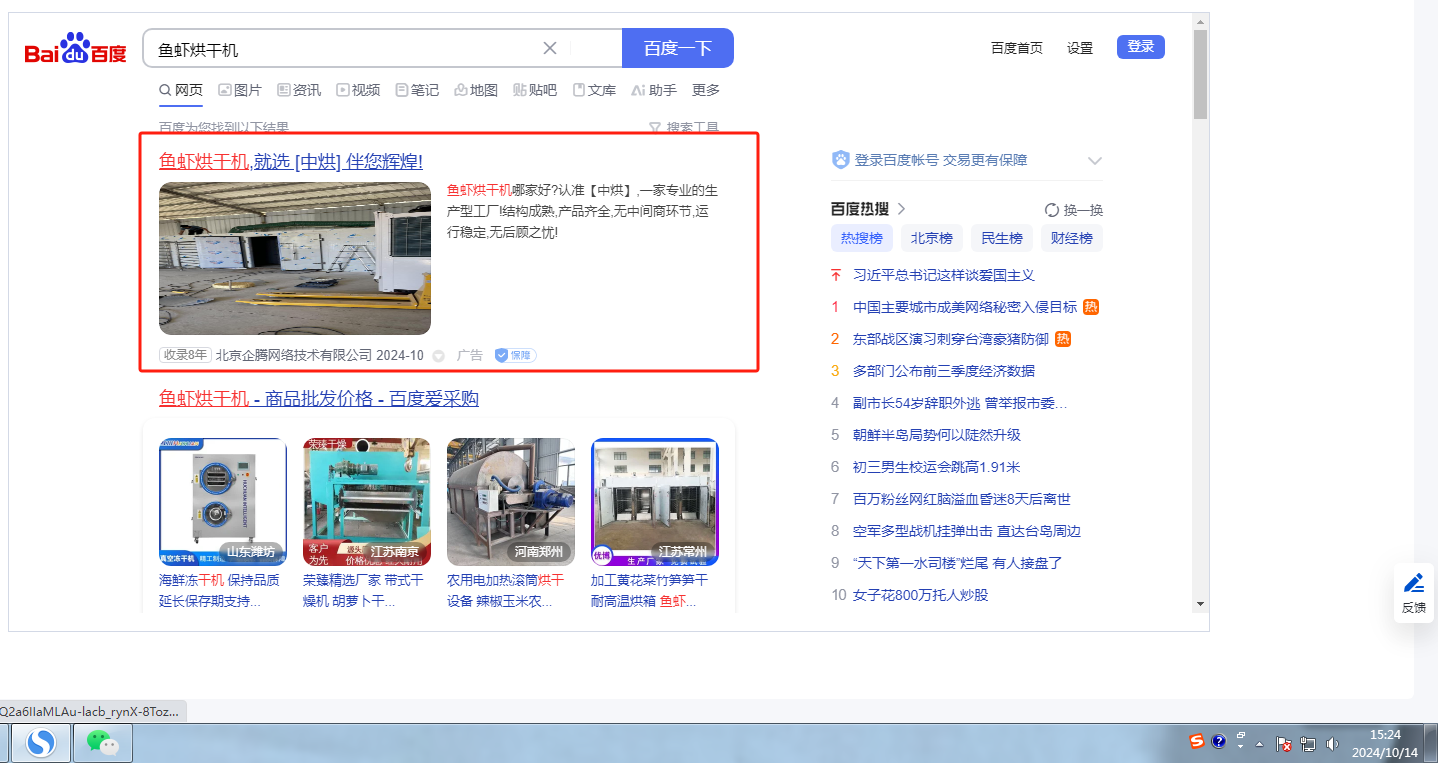This screenshot has height=763, width=1438.
Task: Select the 北京榜 tab
Action: pyautogui.click(x=932, y=238)
